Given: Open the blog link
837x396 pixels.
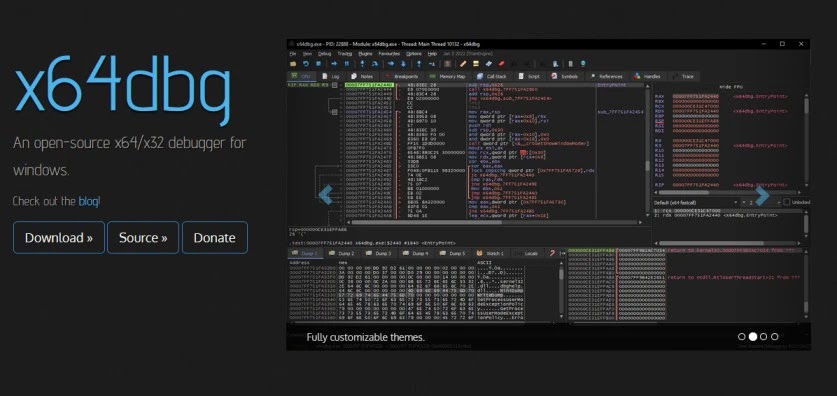Looking at the screenshot, I should point(88,201).
